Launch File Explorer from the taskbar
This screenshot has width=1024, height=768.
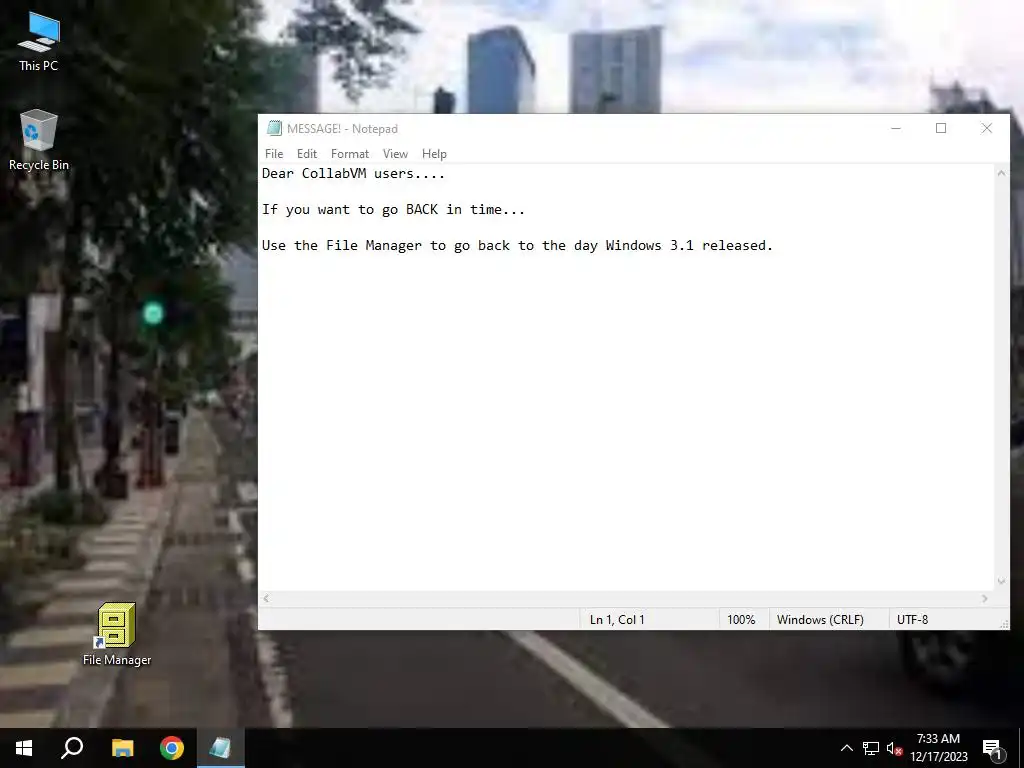(x=122, y=748)
